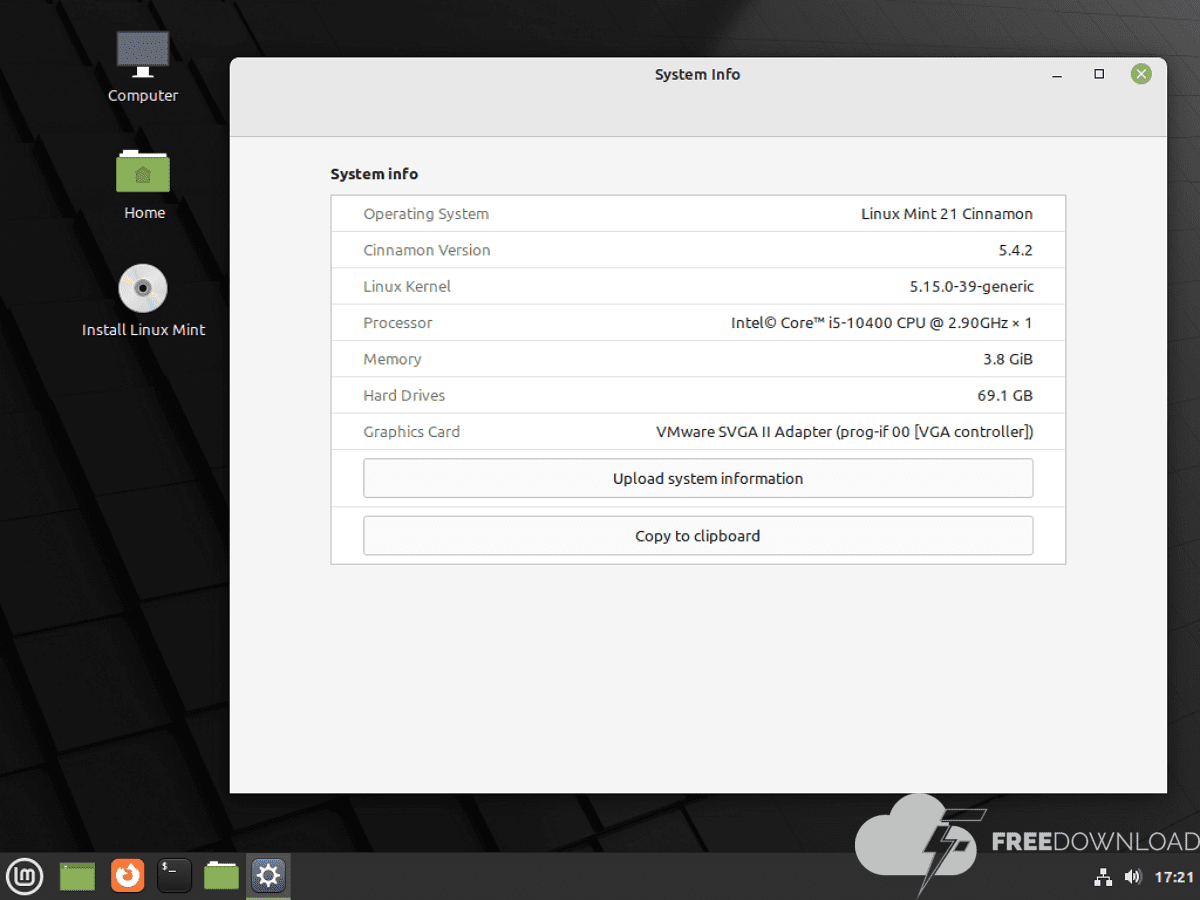Click the Copy to clipboard button

pyautogui.click(x=697, y=536)
